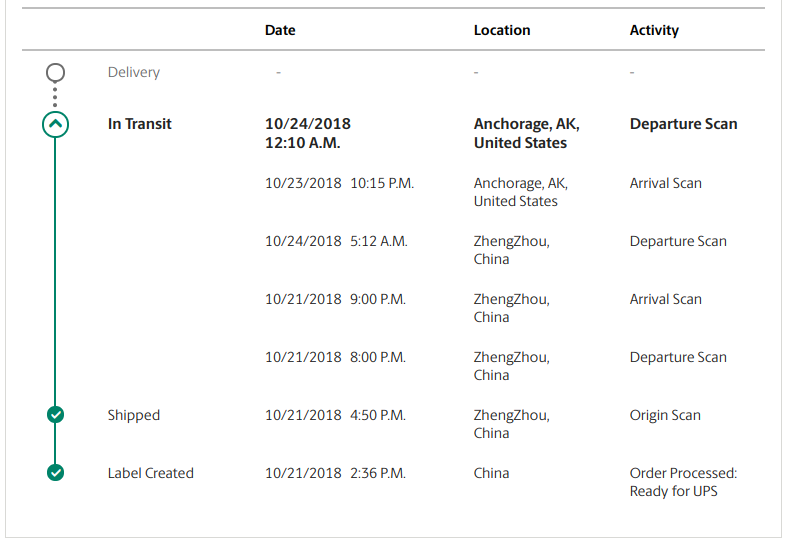Select the 10/24/2018 5:12 A.M. date entry
786x546 pixels.
click(336, 241)
